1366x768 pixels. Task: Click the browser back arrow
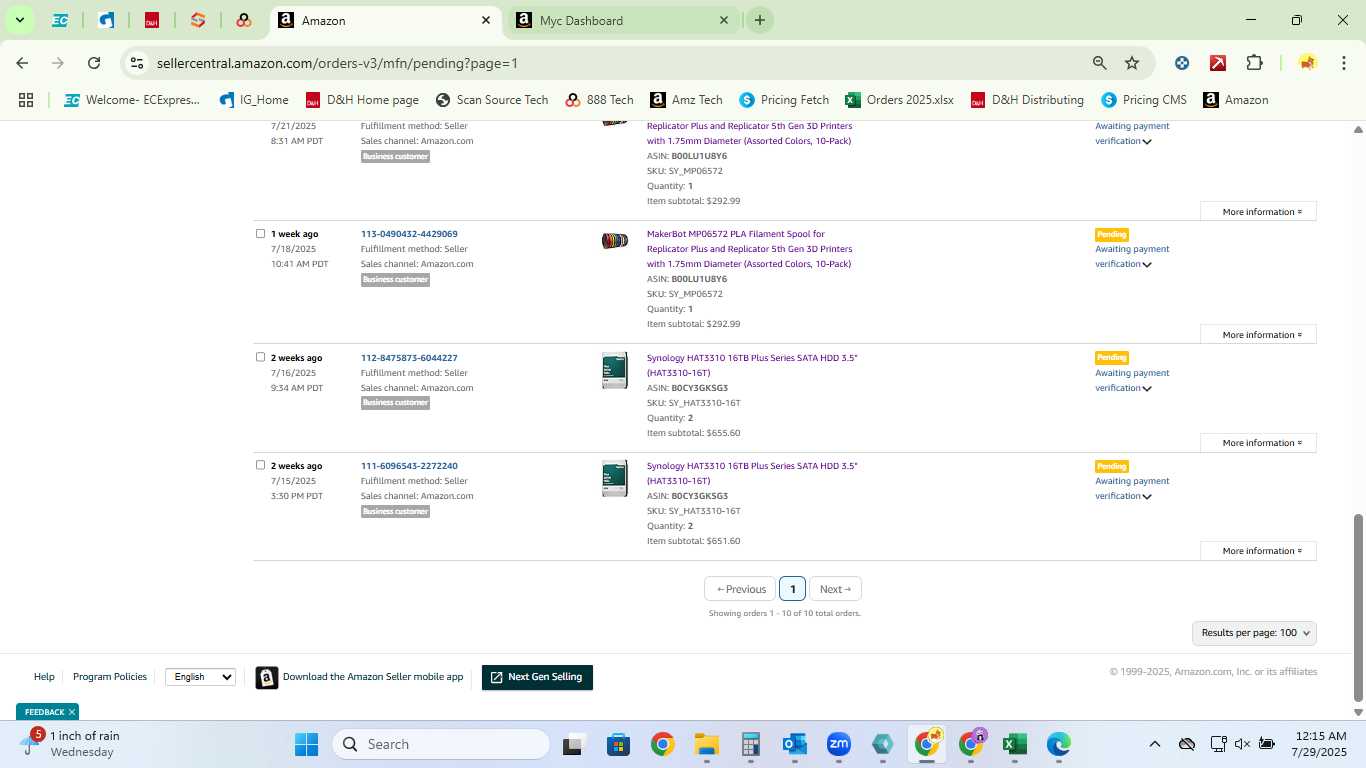point(22,63)
